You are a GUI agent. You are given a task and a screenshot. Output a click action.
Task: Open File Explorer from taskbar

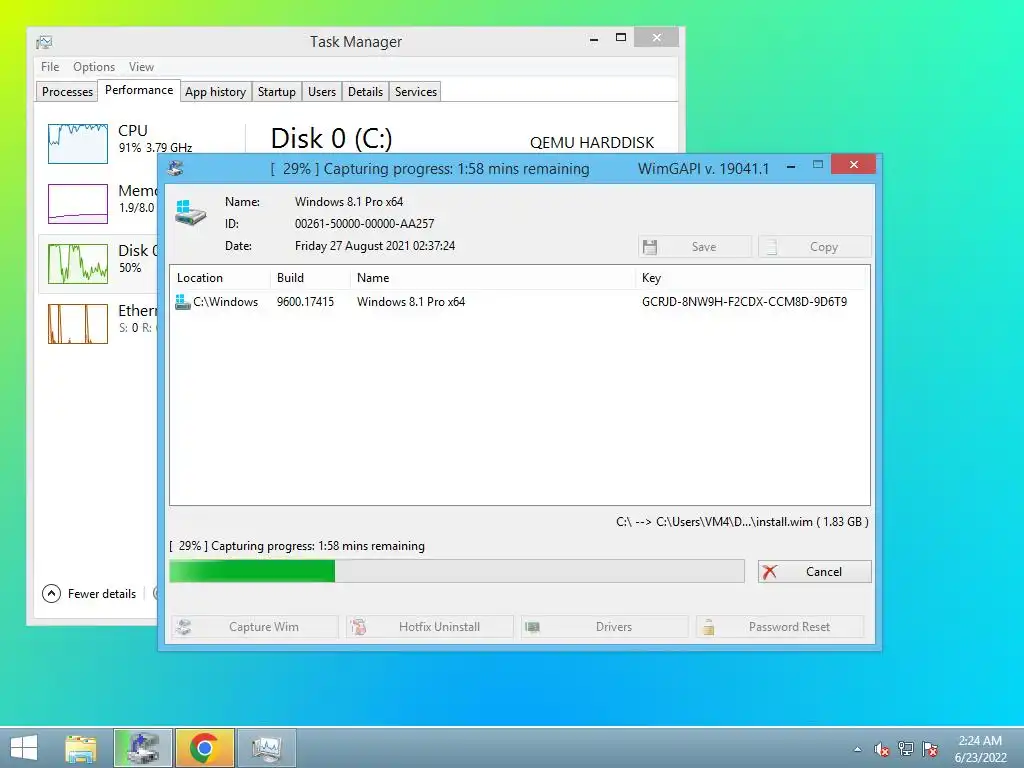(81, 748)
